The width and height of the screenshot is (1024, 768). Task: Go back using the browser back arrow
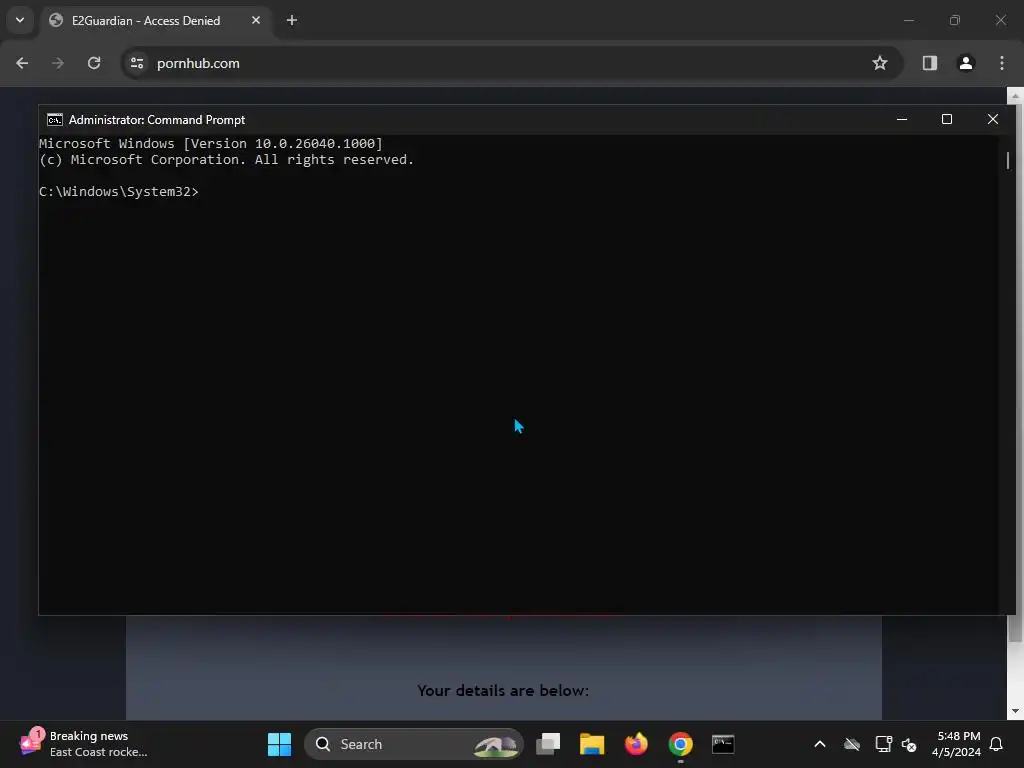click(22, 63)
